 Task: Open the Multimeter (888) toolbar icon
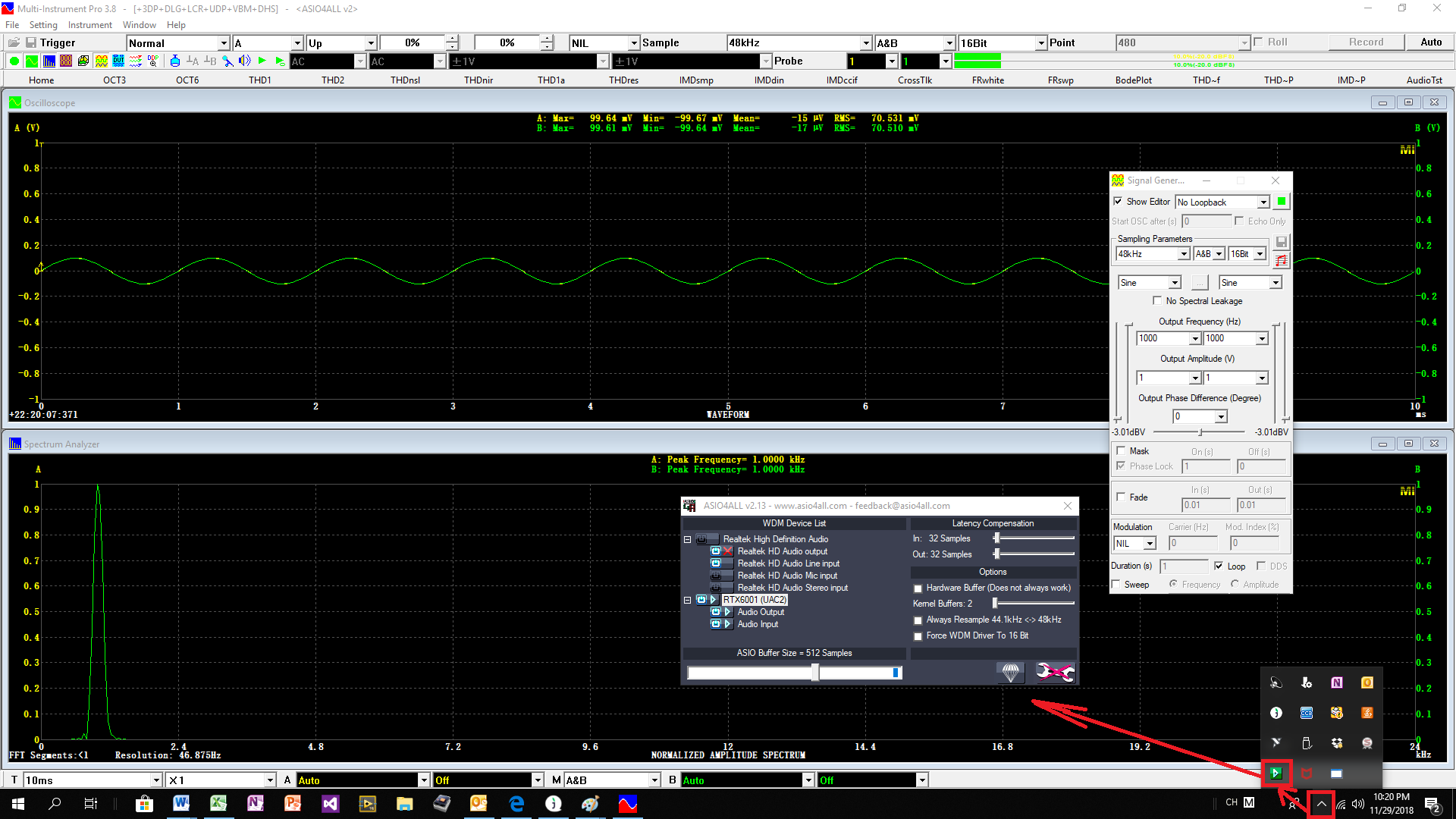coord(66,61)
